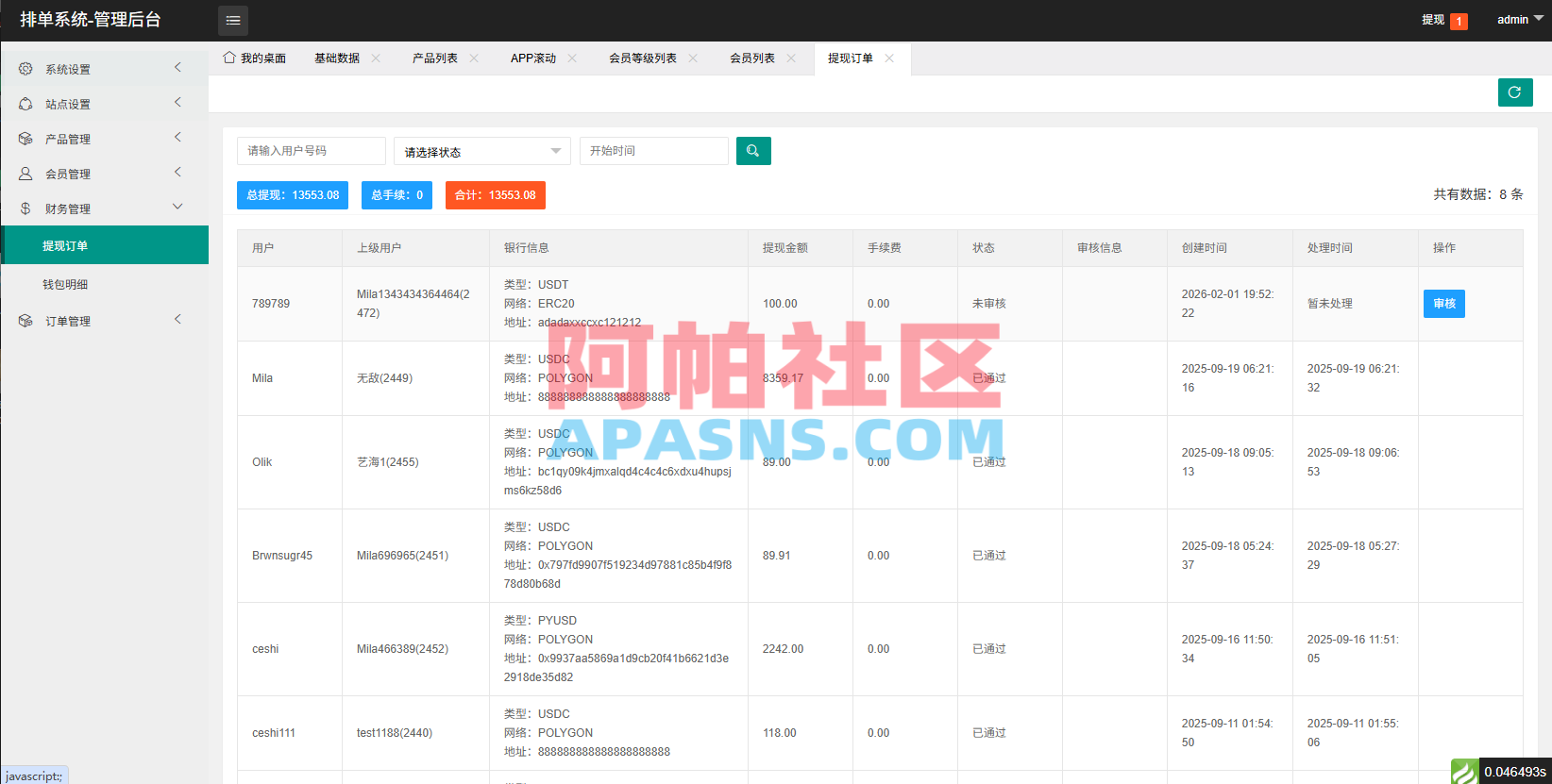Close the 提现订单 tab
The image size is (1552, 784).
coord(889,58)
